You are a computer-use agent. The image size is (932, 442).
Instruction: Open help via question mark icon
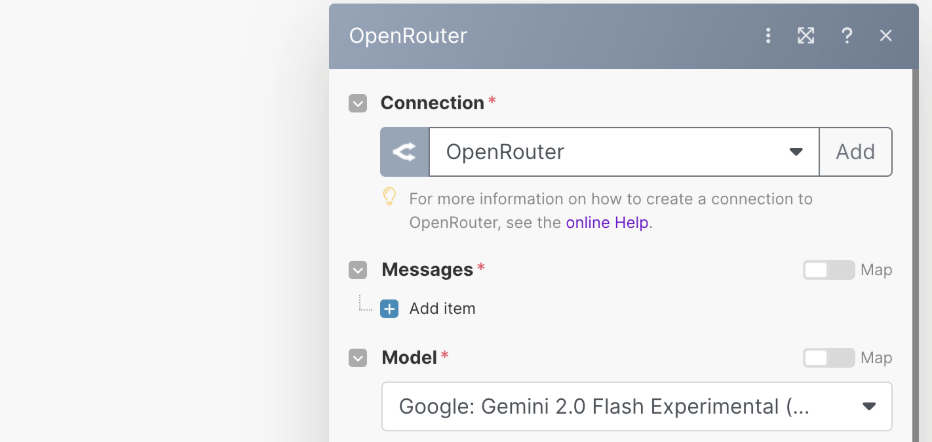click(x=847, y=36)
